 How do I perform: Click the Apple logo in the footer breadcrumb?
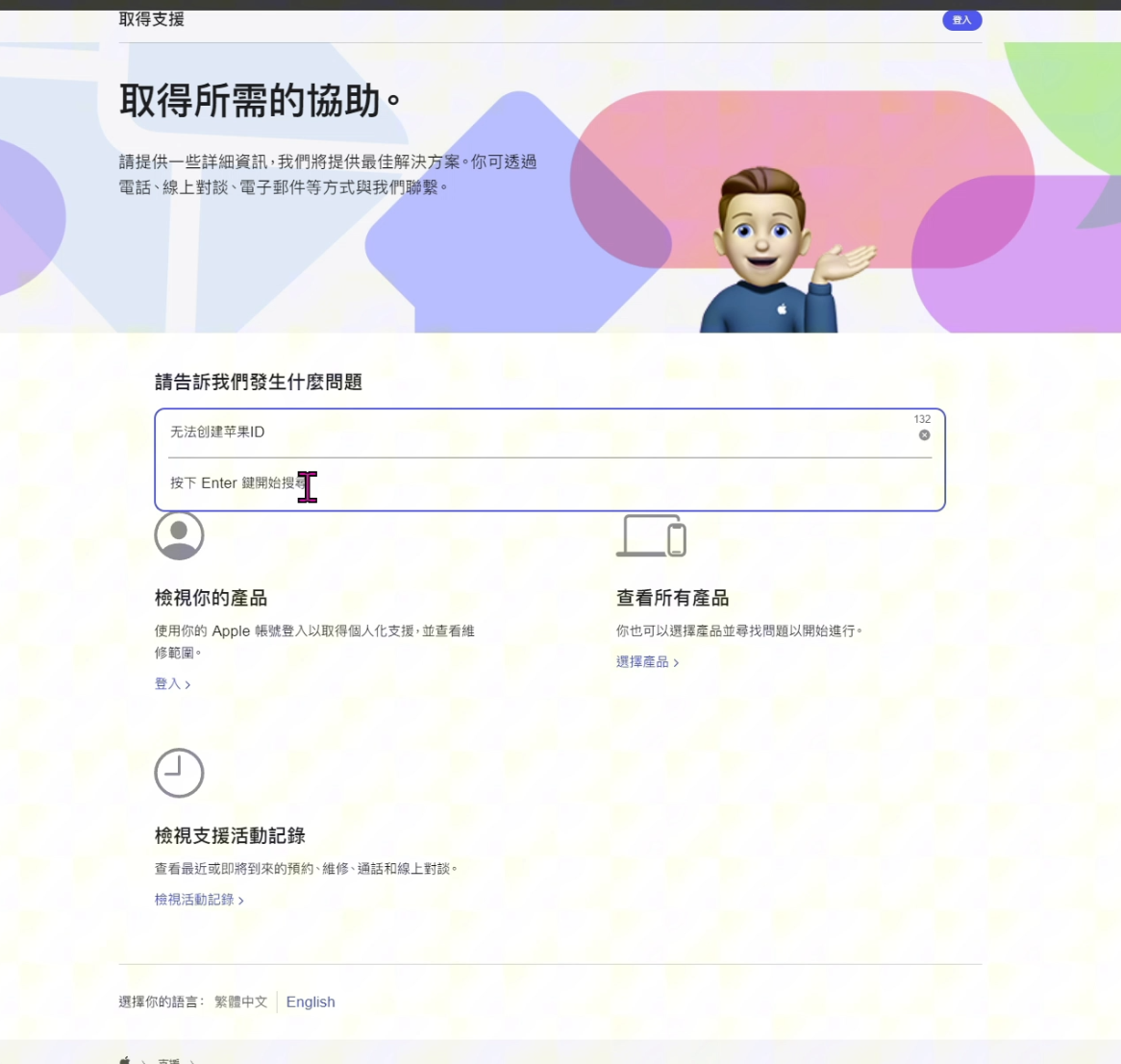pyautogui.click(x=125, y=1060)
